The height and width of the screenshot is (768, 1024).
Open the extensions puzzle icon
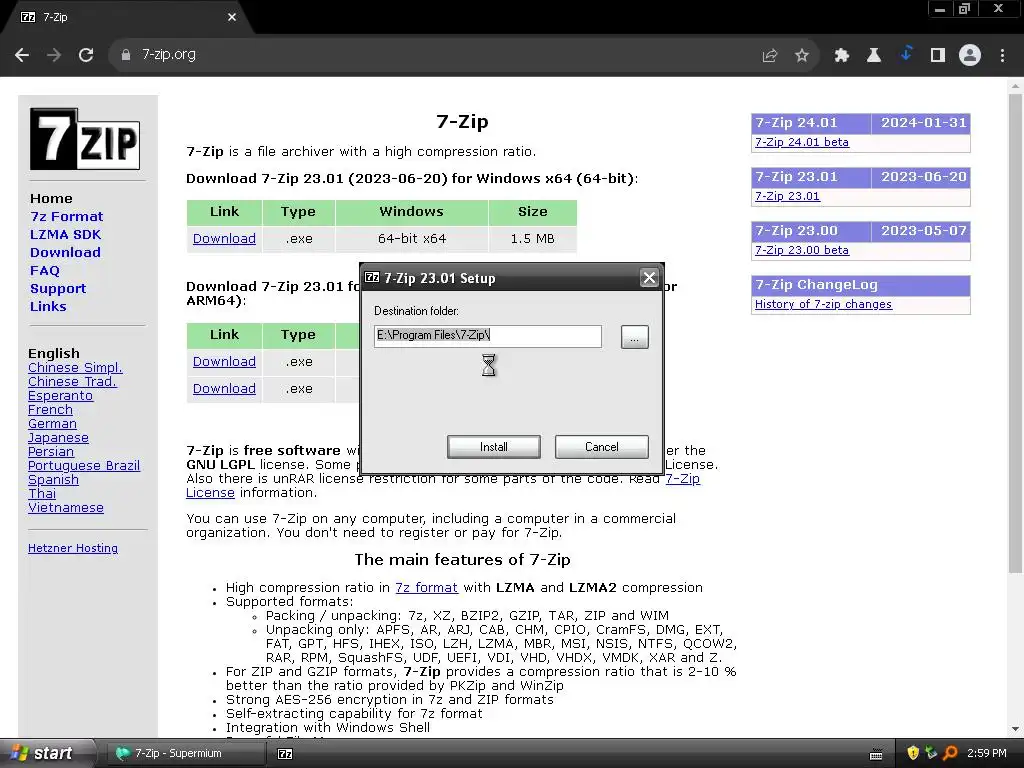pos(842,56)
